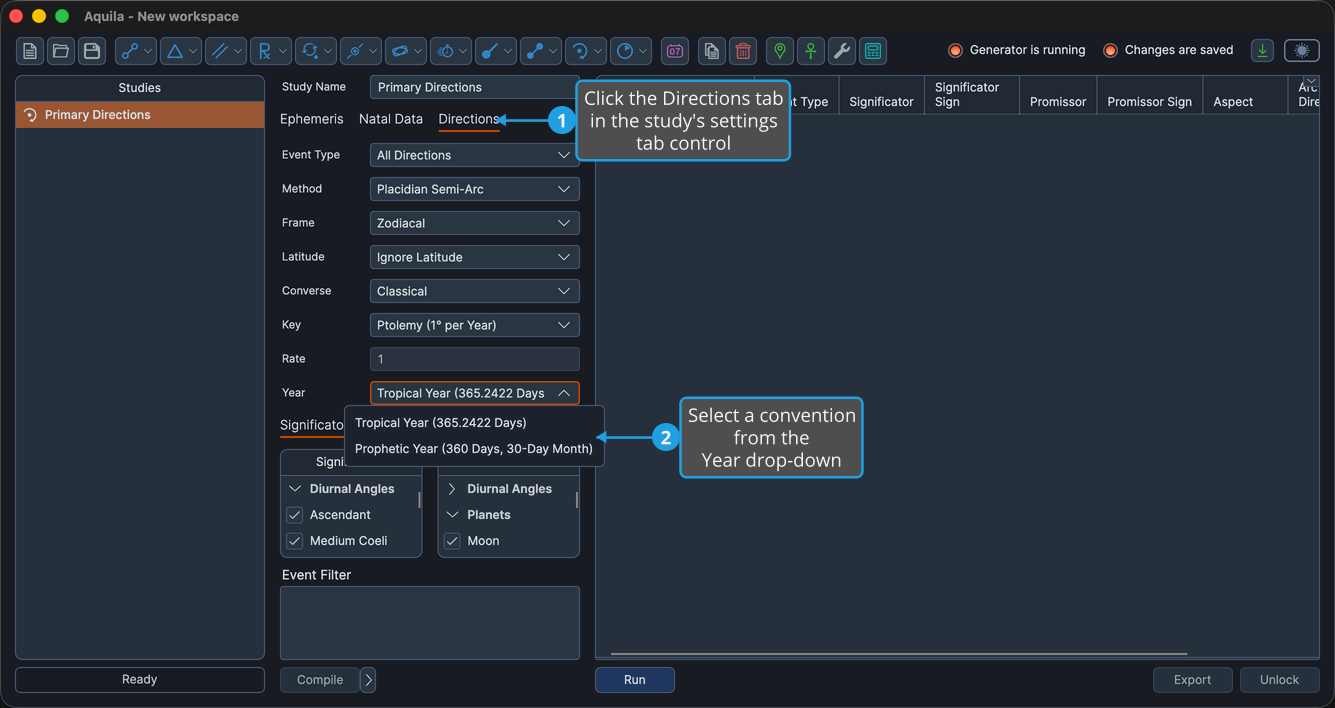Viewport: 1335px width, 708px height.
Task: Click the Event Filter text area
Action: coord(430,623)
